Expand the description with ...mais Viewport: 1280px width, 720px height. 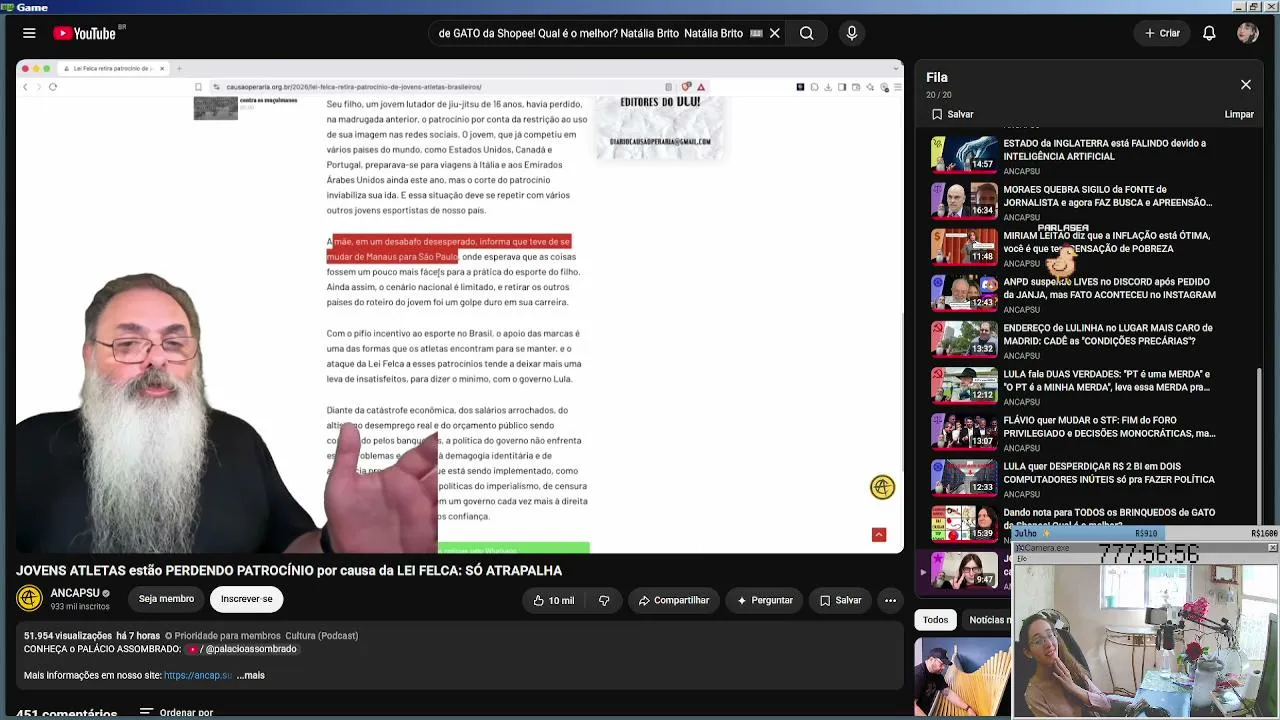click(251, 675)
